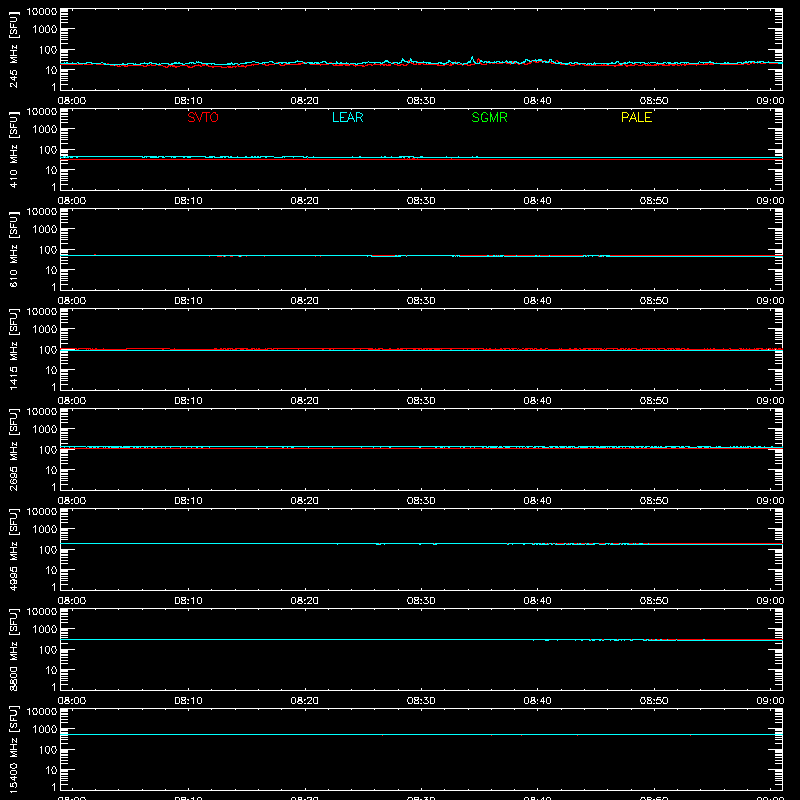Screen dimensions: 800x800
Task: Select the 15400 MHz [SFU] axis title
Action: pyautogui.click(x=14, y=749)
